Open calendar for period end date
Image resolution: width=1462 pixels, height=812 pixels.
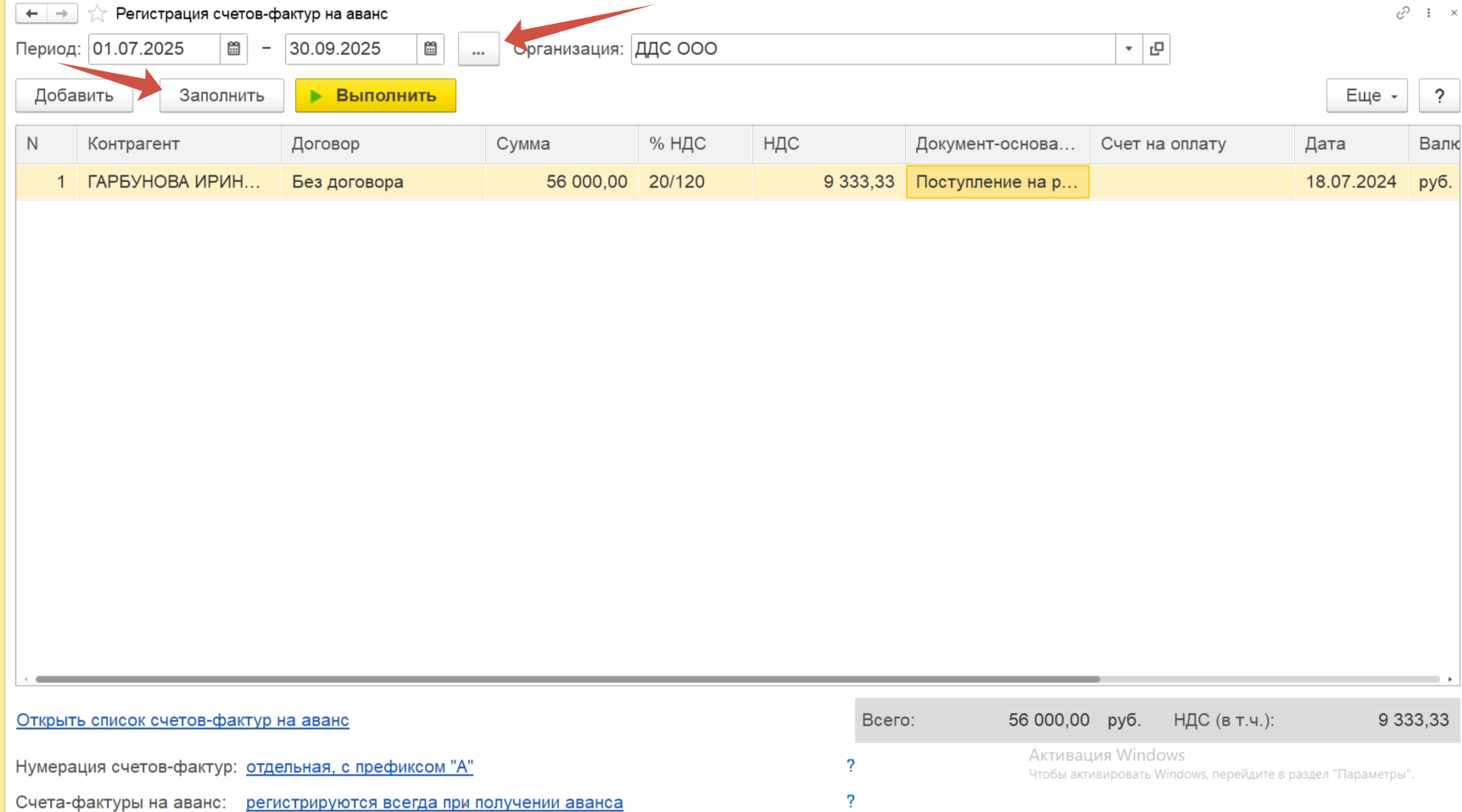click(431, 49)
